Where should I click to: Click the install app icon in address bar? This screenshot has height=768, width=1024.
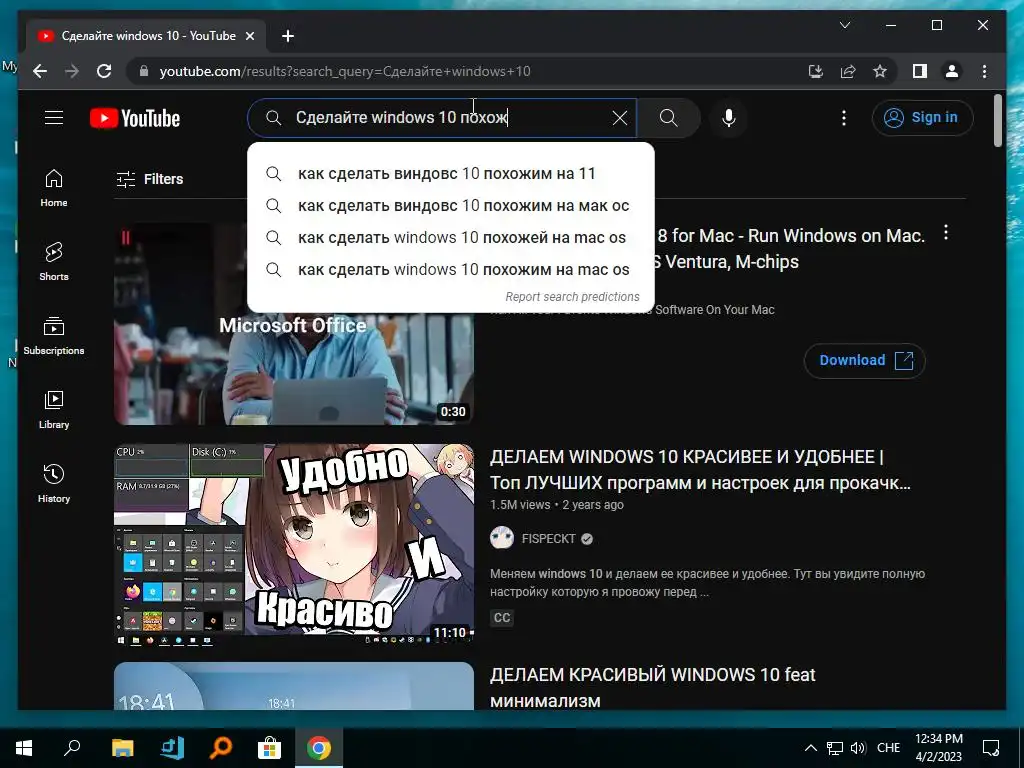pyautogui.click(x=816, y=71)
